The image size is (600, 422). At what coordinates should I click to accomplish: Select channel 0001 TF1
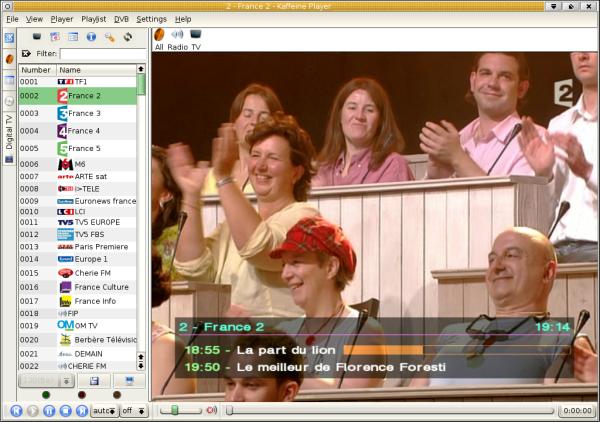pos(78,81)
